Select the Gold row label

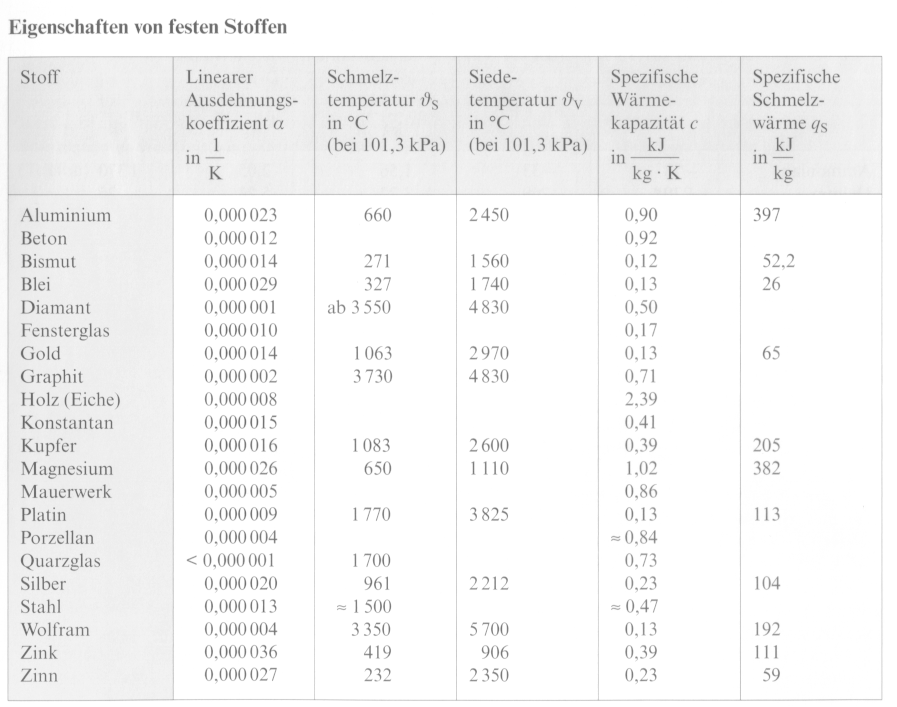[x=41, y=354]
